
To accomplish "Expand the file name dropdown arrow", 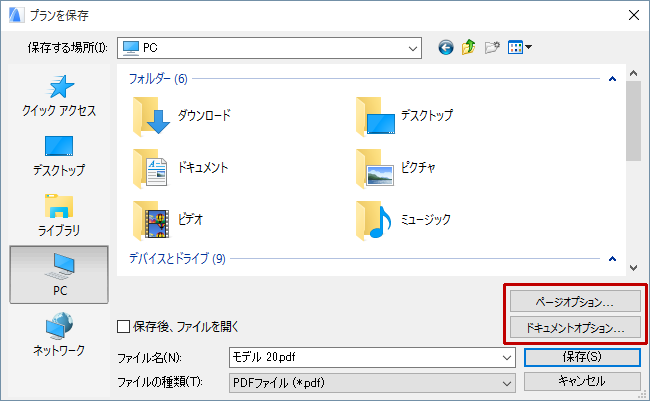I will click(507, 357).
